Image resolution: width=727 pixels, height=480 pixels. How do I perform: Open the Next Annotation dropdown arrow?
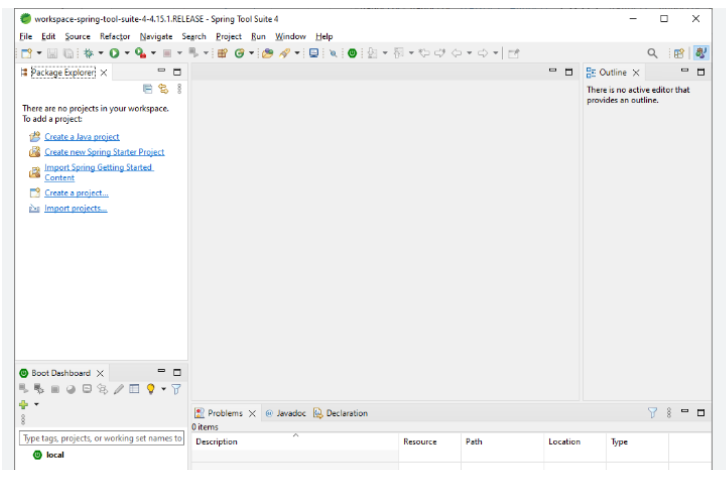(x=385, y=53)
